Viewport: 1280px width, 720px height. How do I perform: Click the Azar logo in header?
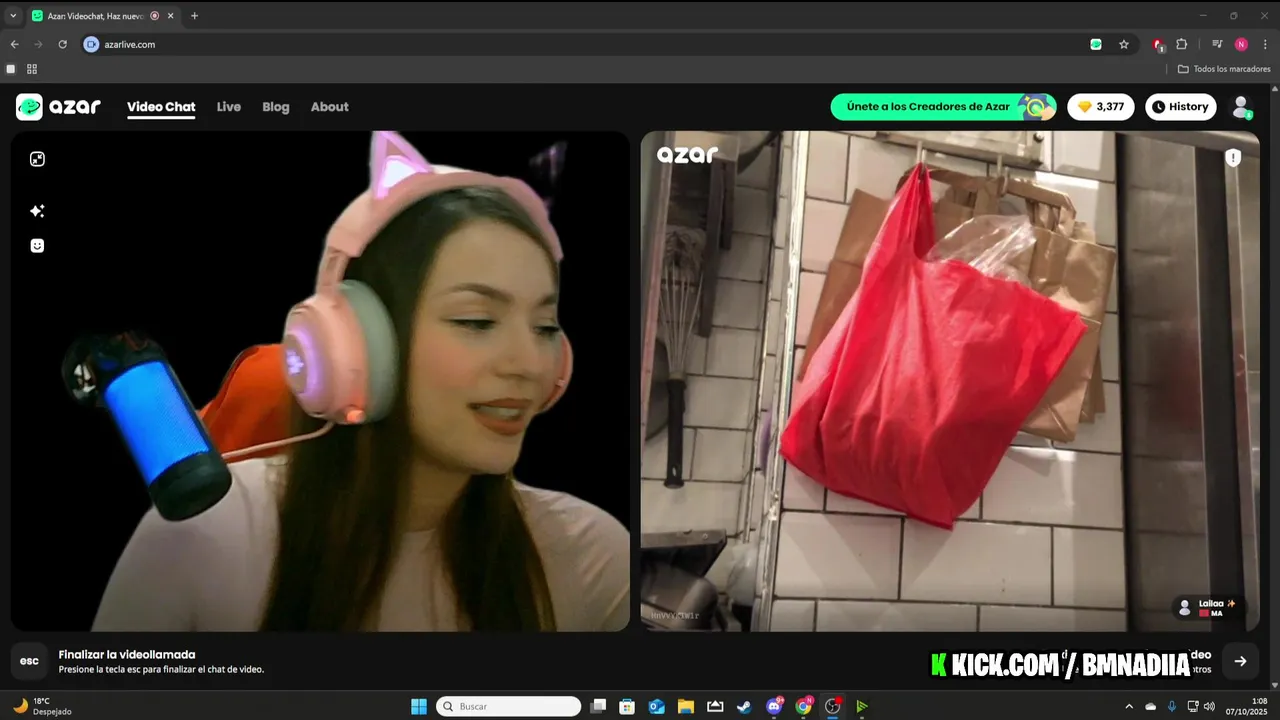(x=58, y=107)
